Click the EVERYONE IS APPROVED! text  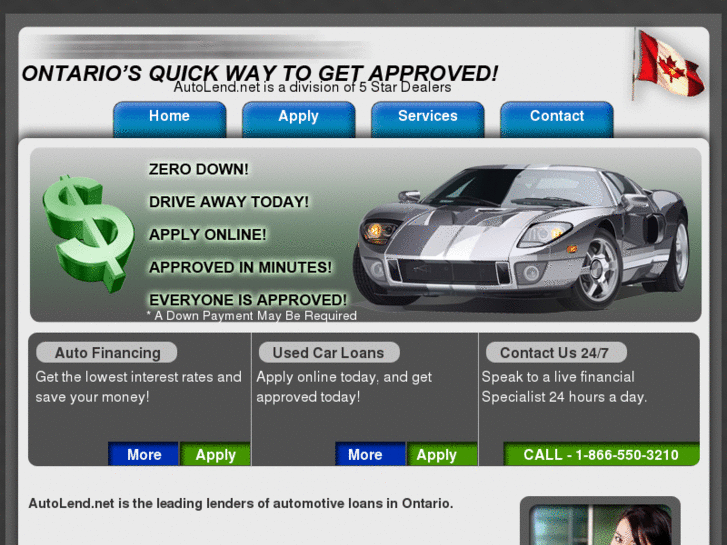coord(248,300)
